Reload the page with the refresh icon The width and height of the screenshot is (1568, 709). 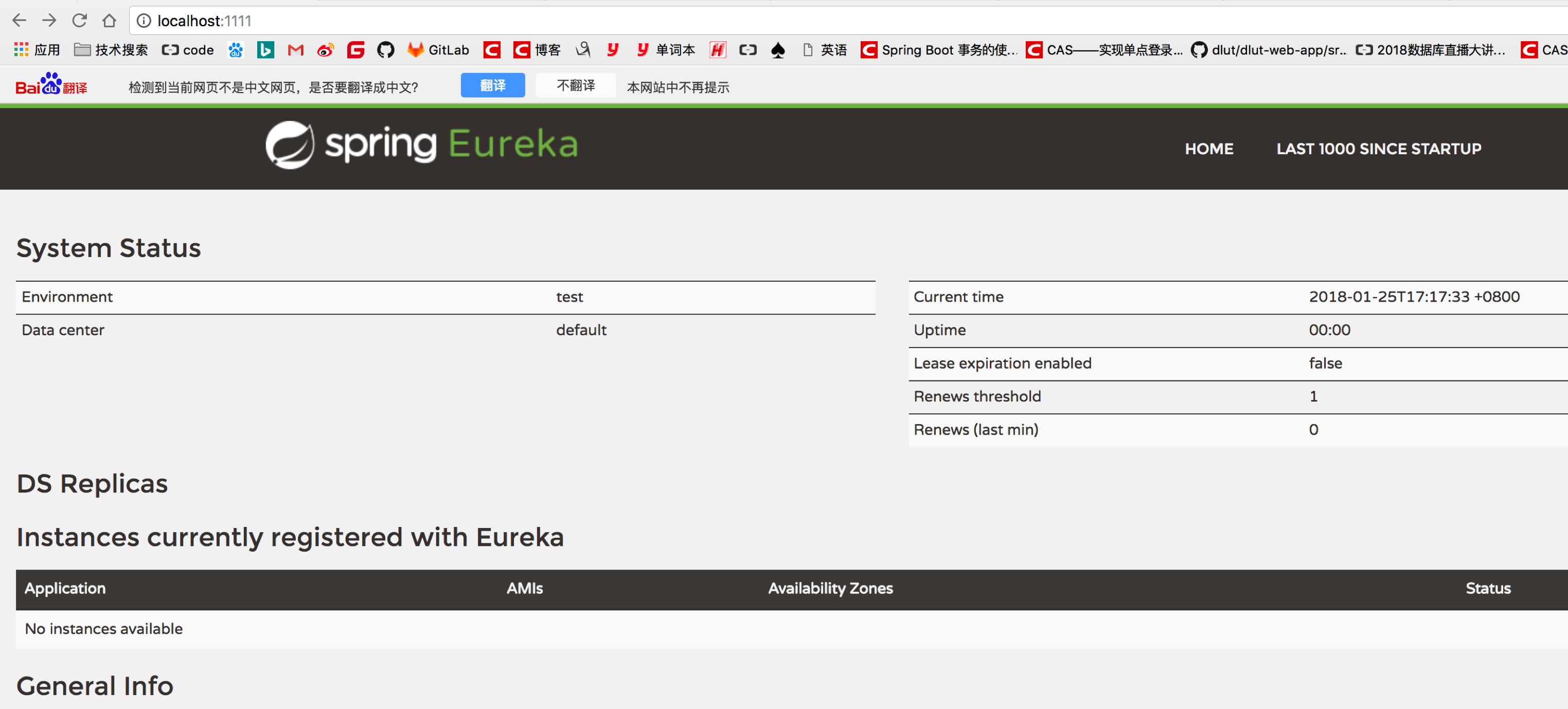point(79,21)
